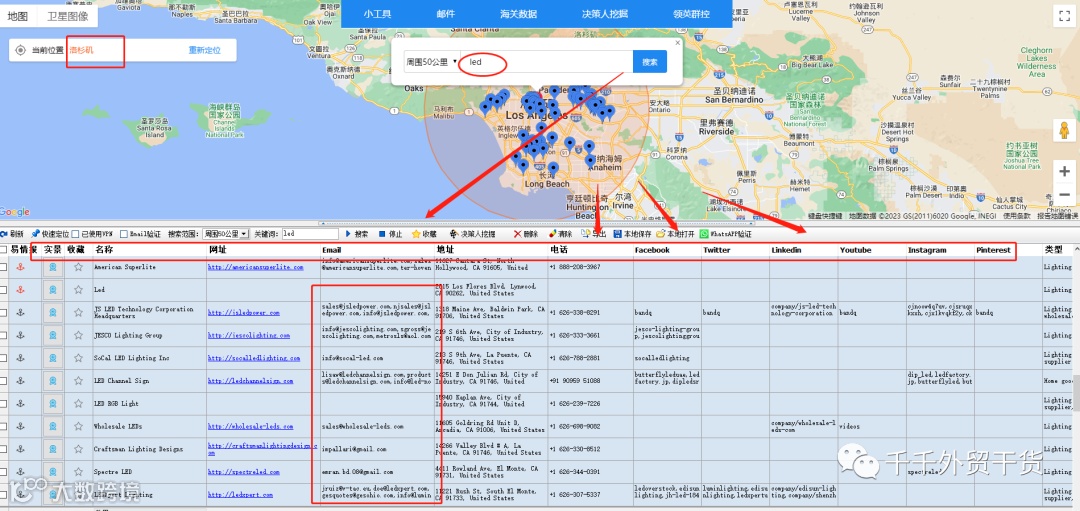Check the LED RGB Light row checkbox
This screenshot has height=511, width=1080.
pos(3,404)
